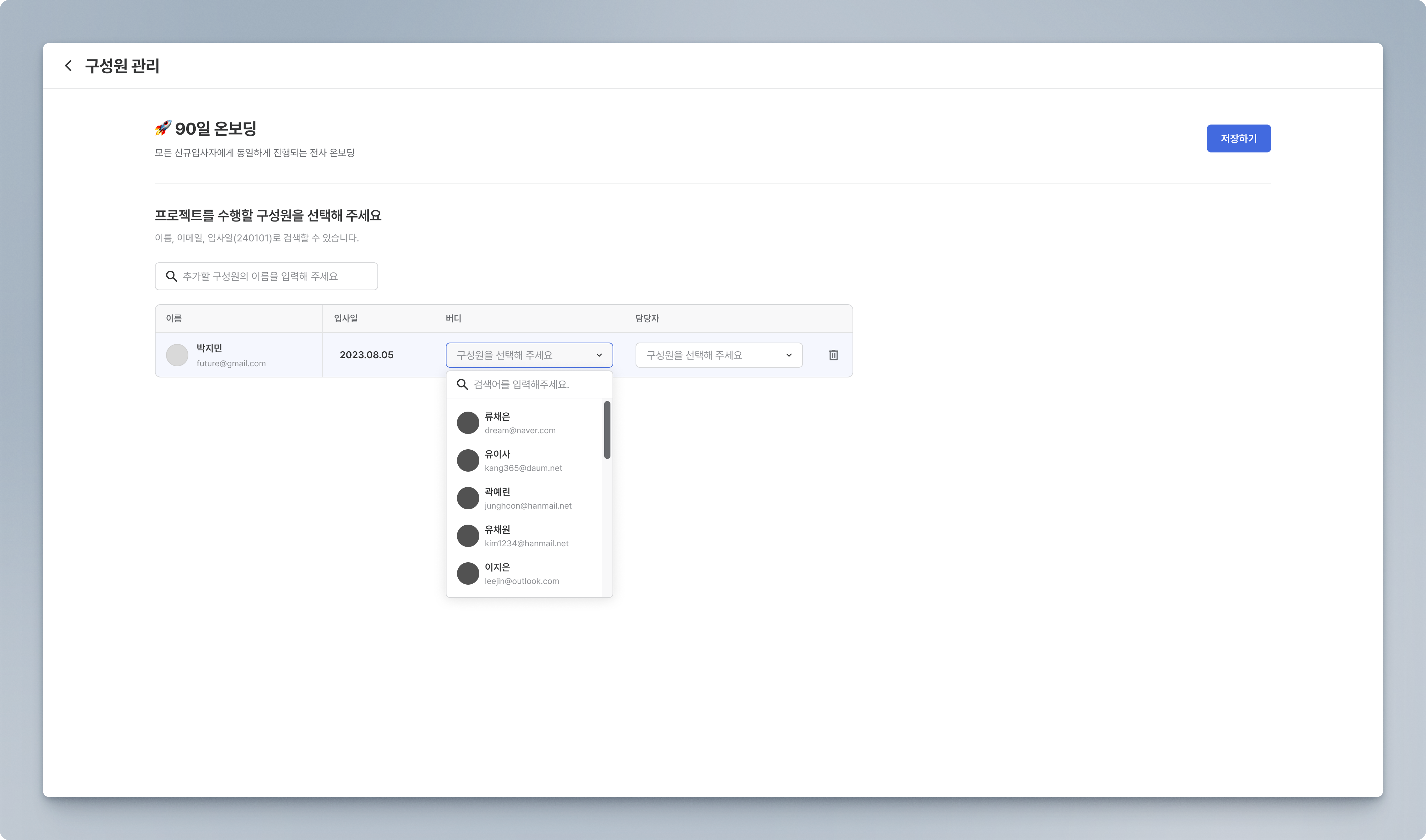Pick 유이사 kang365@daum.net from the list
This screenshot has width=1426, height=840.
pos(523,461)
